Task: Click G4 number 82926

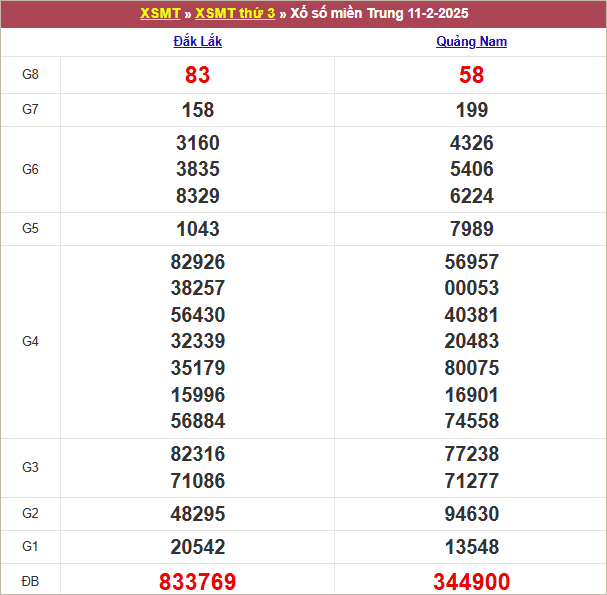Action: tap(198, 262)
